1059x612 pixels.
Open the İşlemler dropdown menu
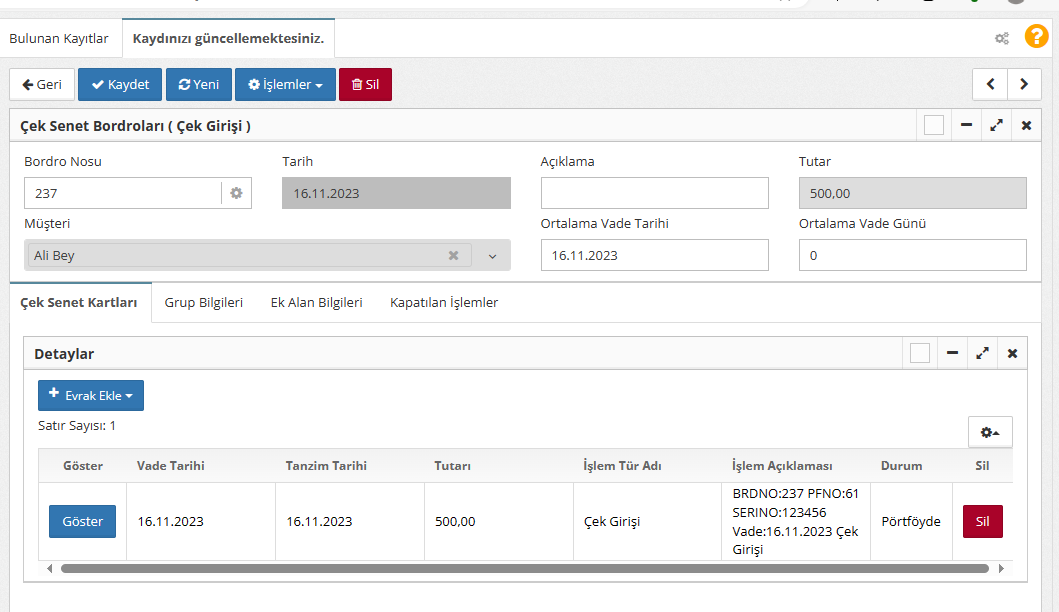tap(285, 85)
